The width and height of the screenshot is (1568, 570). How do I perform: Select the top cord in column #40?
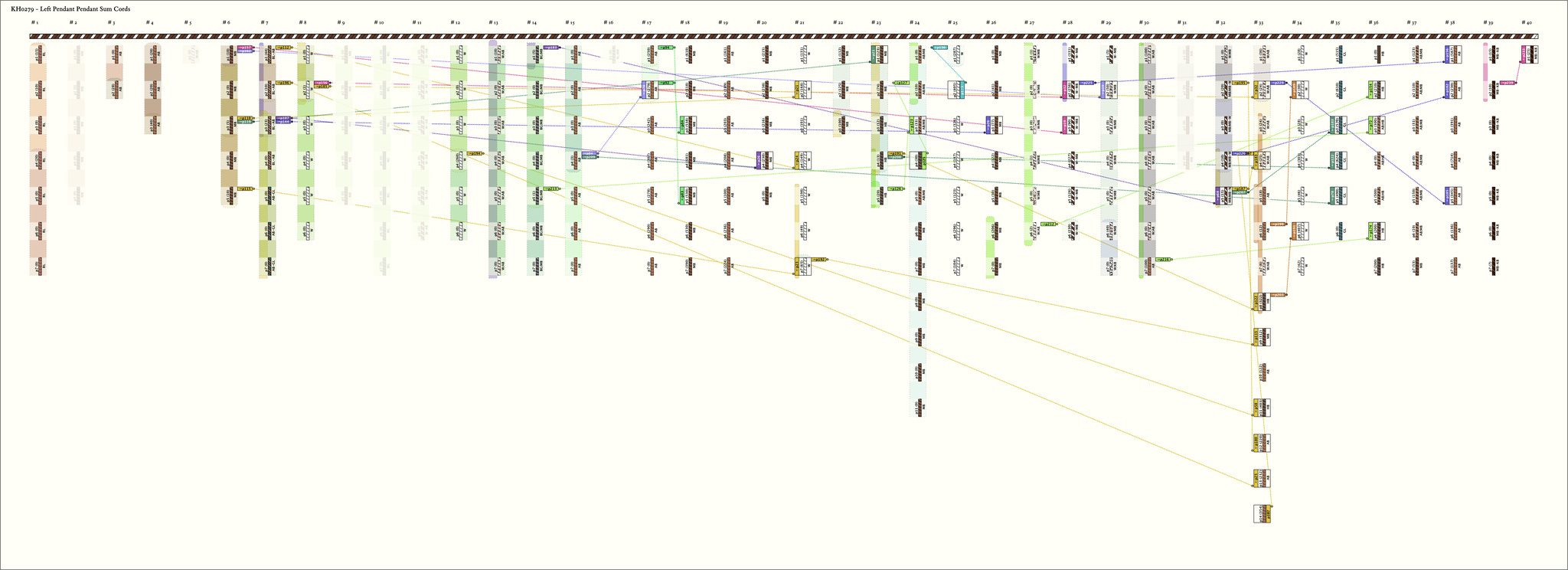pyautogui.click(x=1529, y=54)
